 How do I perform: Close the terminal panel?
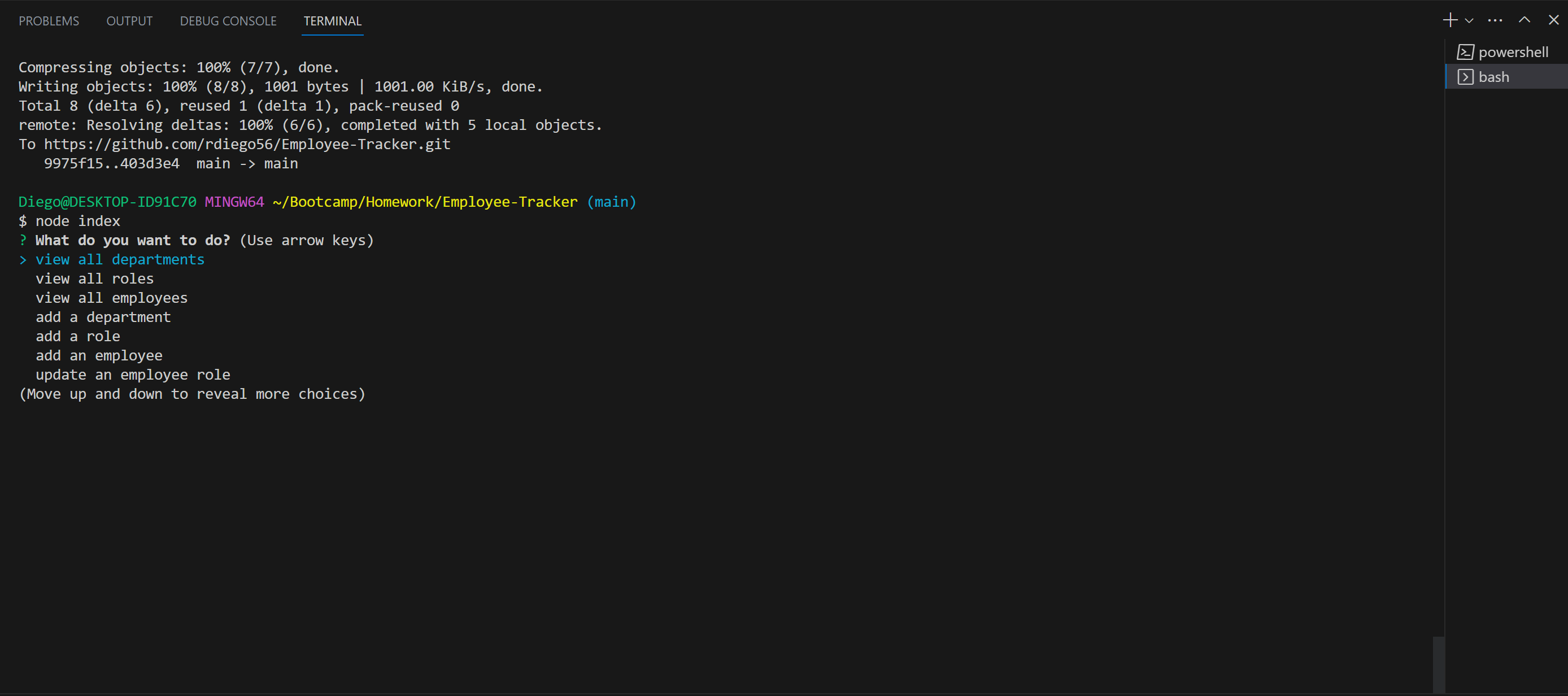tap(1553, 19)
